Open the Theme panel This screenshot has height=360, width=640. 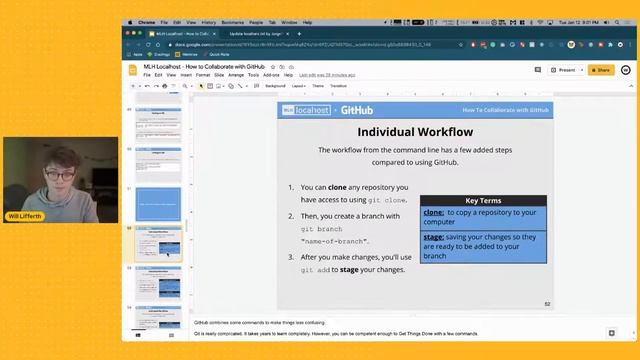point(318,86)
